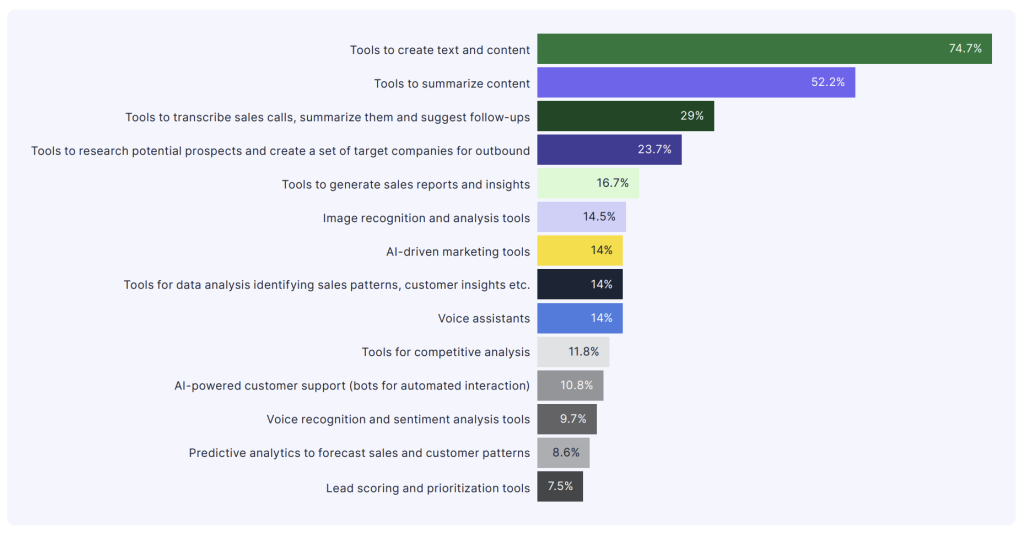Click the 'AI-driven marketing tools' label
1024x533 pixels.
click(x=458, y=251)
